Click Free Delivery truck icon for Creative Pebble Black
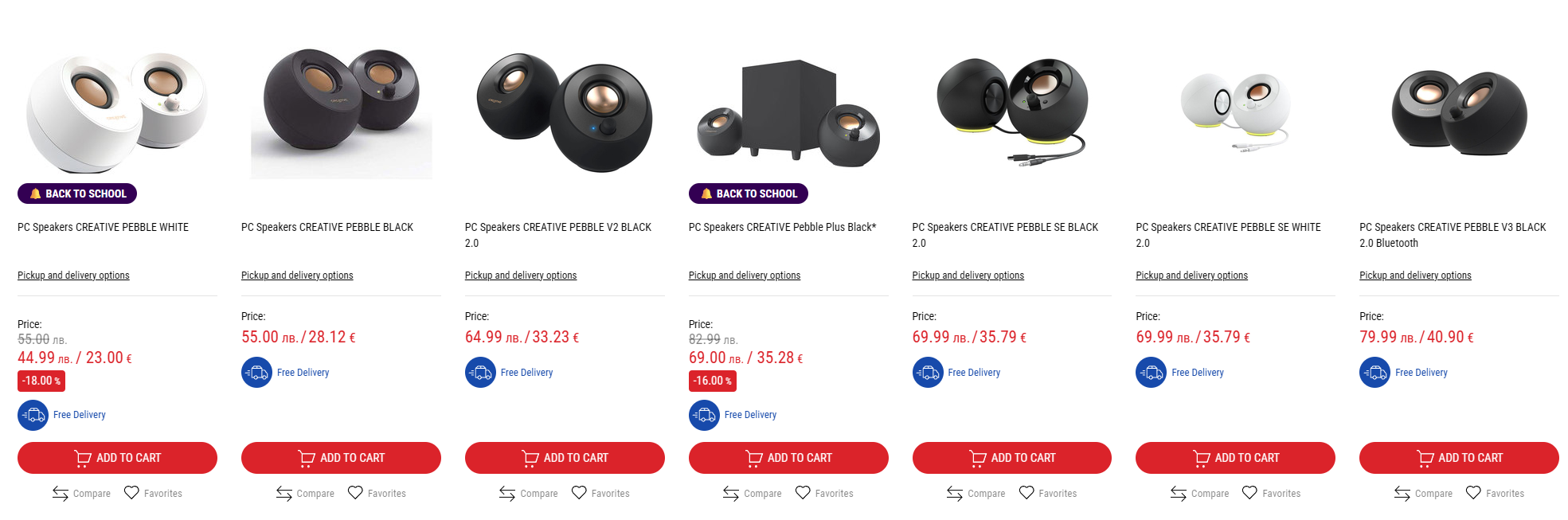1568x520 pixels. pyautogui.click(x=256, y=373)
